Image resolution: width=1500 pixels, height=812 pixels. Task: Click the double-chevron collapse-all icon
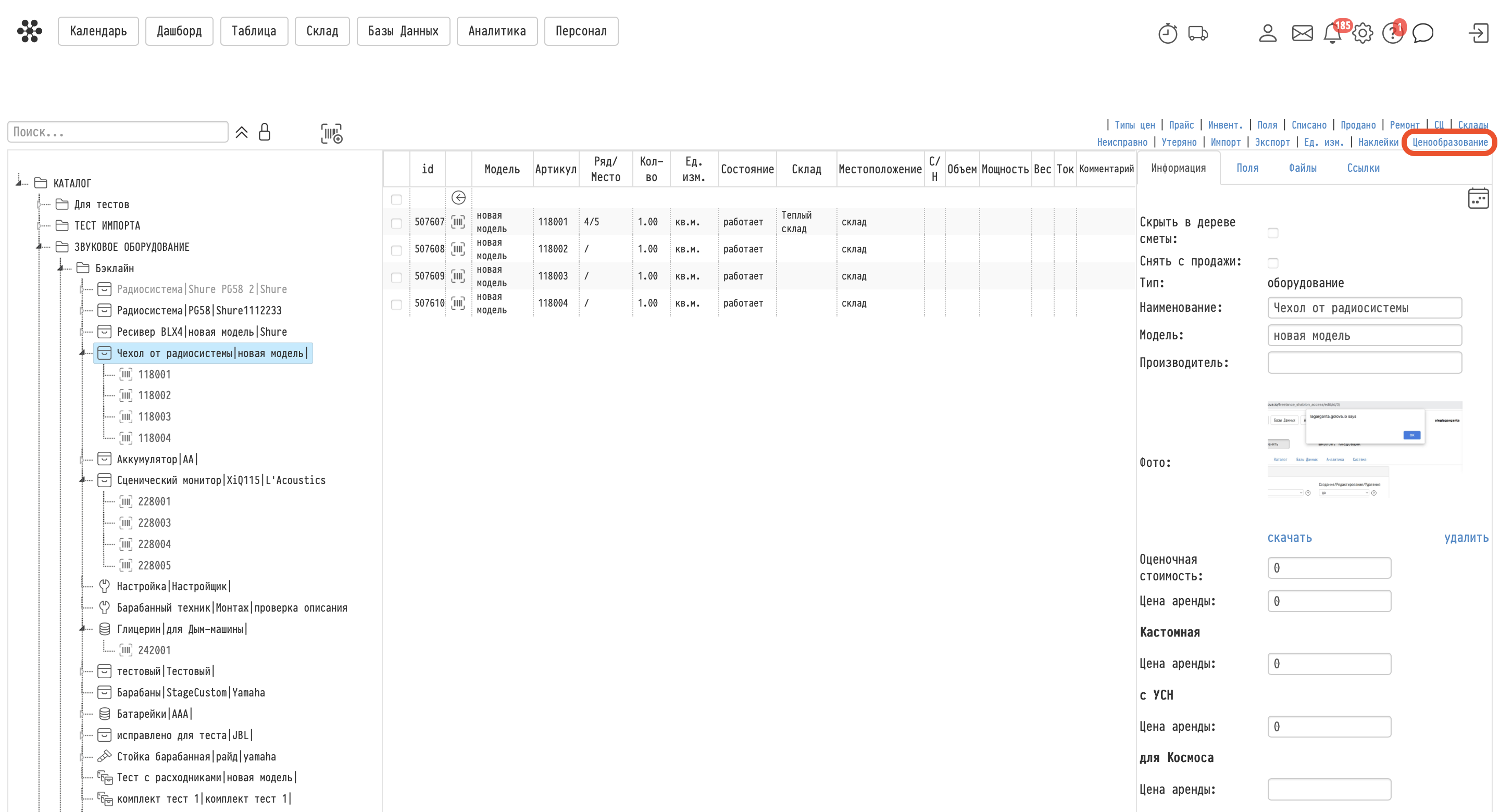[x=242, y=133]
